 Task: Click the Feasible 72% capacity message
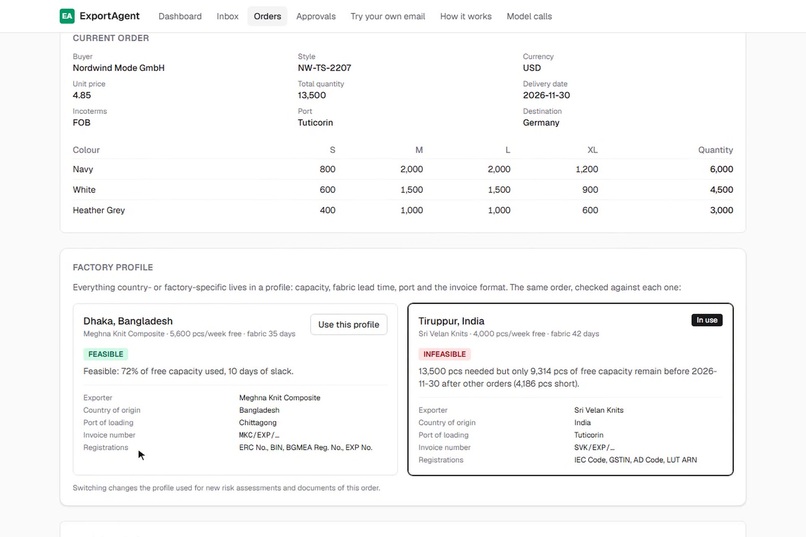pyautogui.click(x=188, y=371)
